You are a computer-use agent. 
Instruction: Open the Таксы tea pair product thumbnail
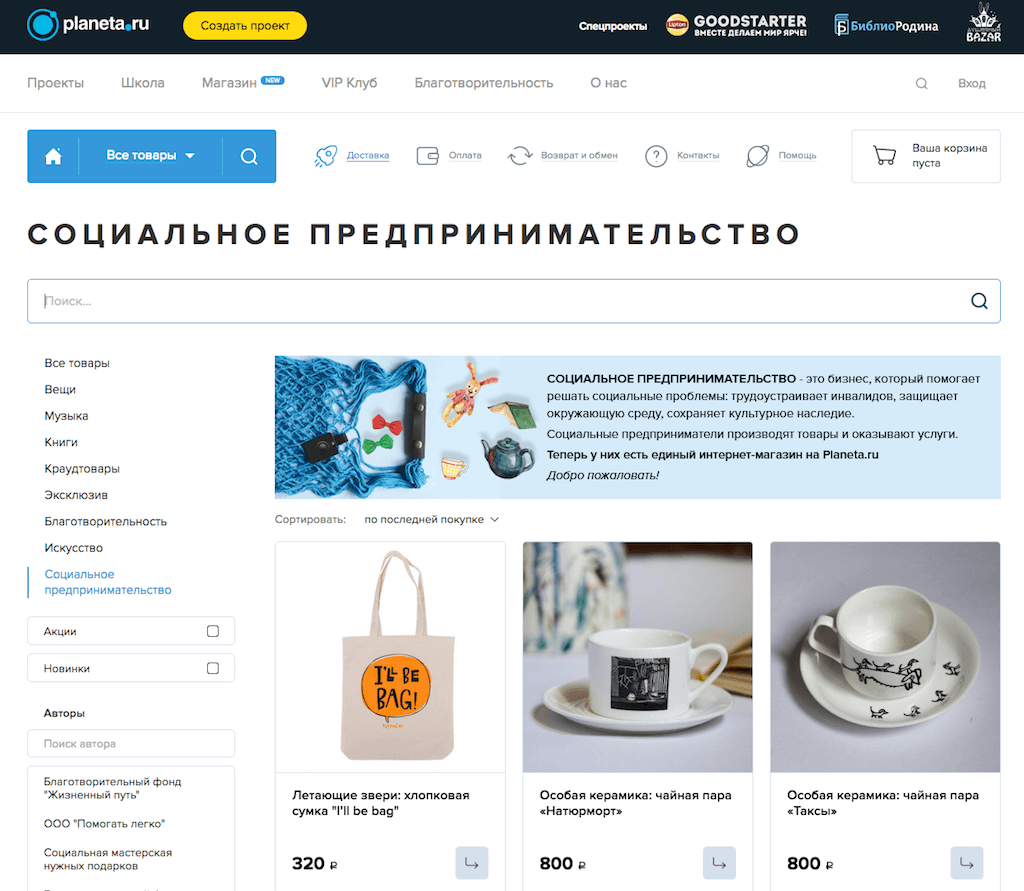885,656
